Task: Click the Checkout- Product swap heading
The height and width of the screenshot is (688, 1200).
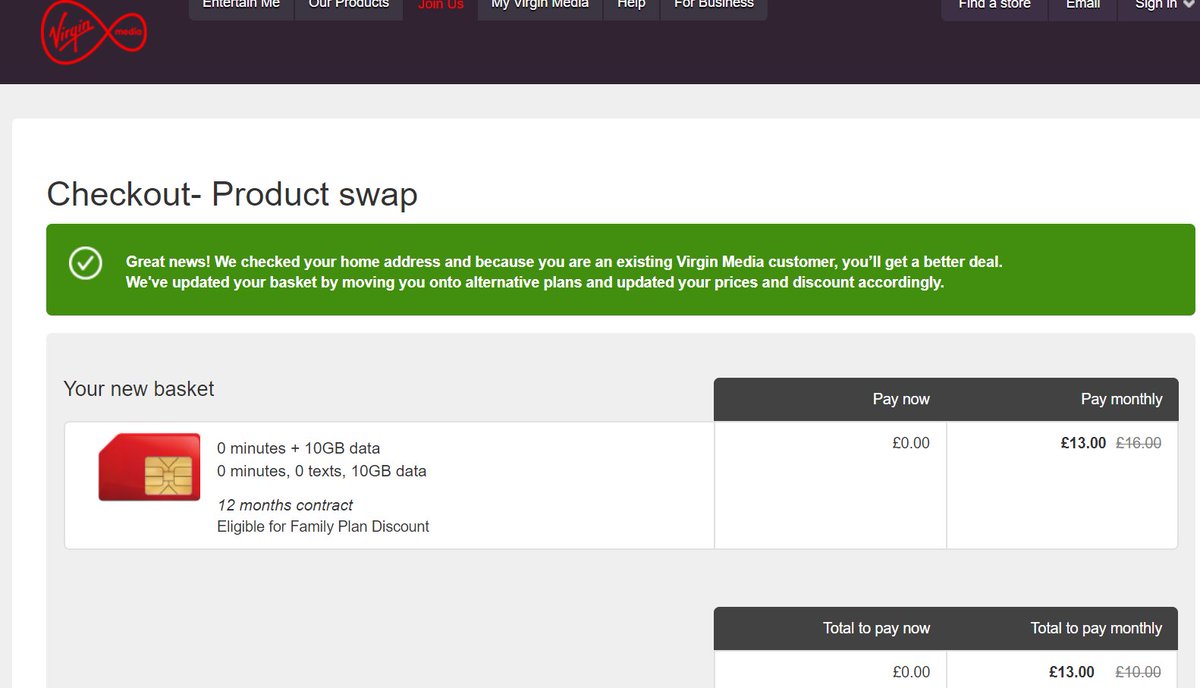Action: pos(232,193)
